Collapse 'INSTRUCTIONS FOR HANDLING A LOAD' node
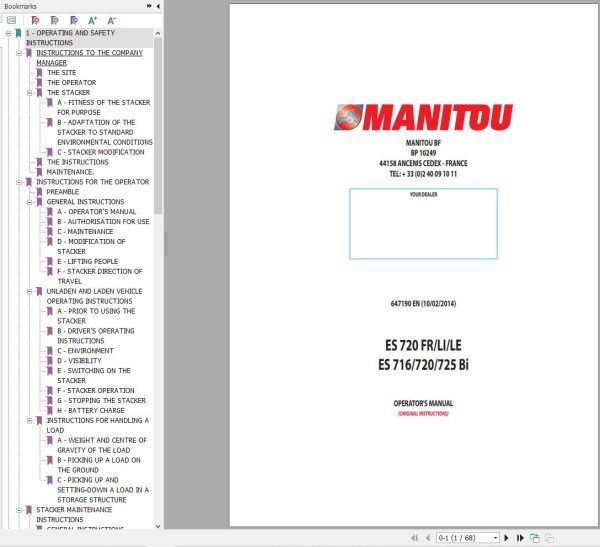 pos(29,421)
